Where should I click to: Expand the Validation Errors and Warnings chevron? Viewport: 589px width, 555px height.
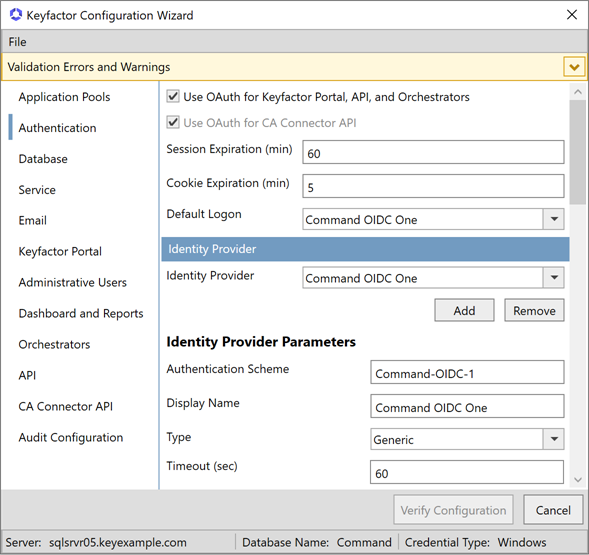click(574, 67)
